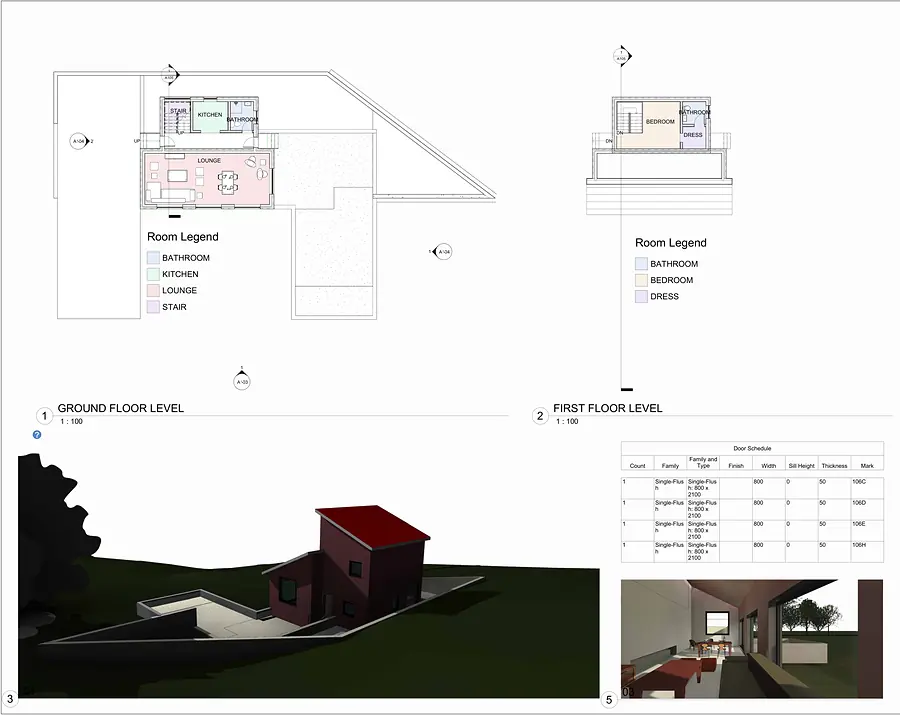
Task: Click the Thickness column header
Action: point(834,465)
